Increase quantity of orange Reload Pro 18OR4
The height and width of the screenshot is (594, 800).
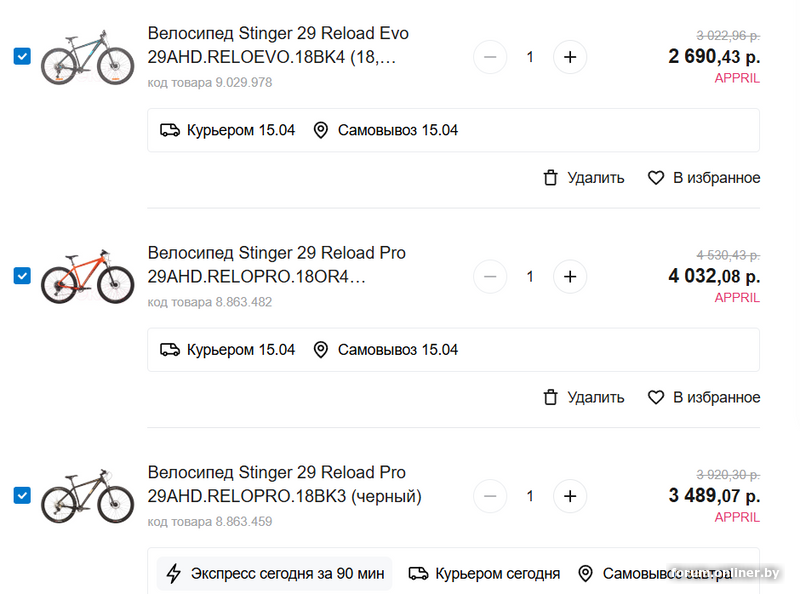[x=570, y=276]
